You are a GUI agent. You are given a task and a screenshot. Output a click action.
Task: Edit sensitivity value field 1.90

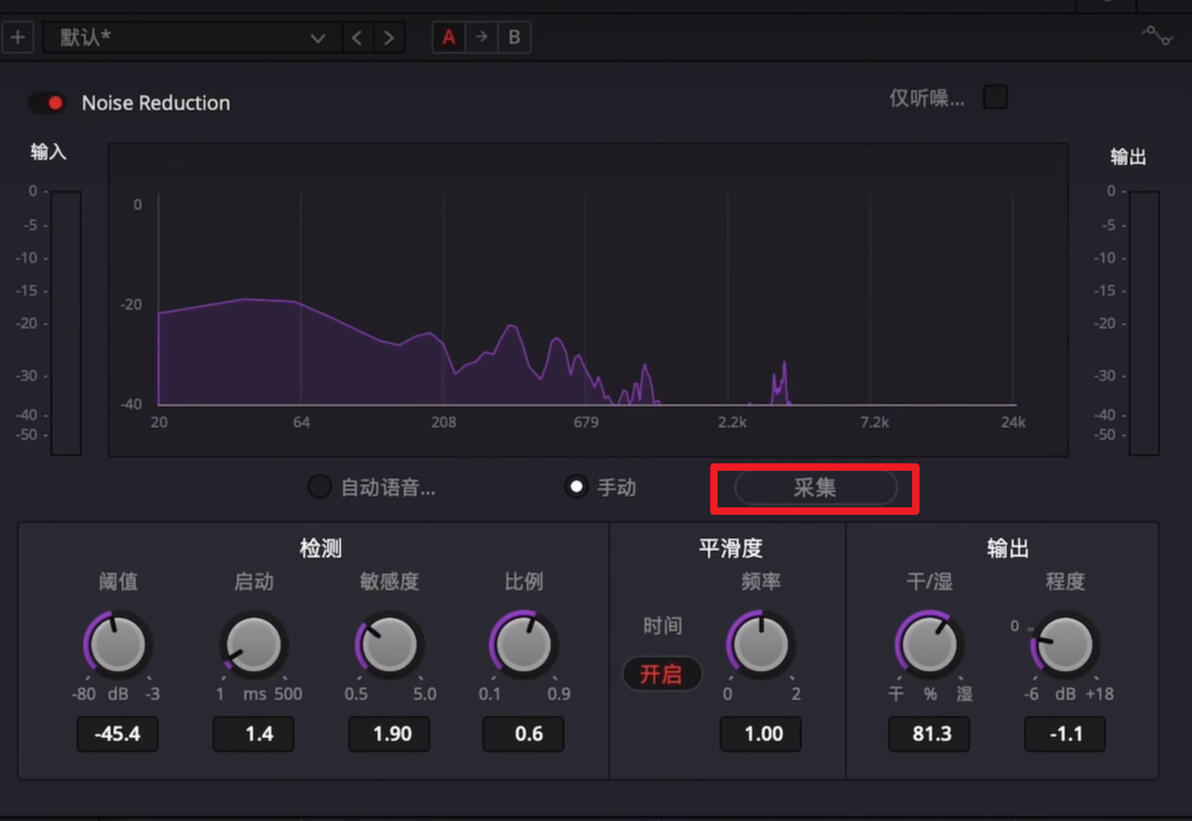click(x=389, y=734)
